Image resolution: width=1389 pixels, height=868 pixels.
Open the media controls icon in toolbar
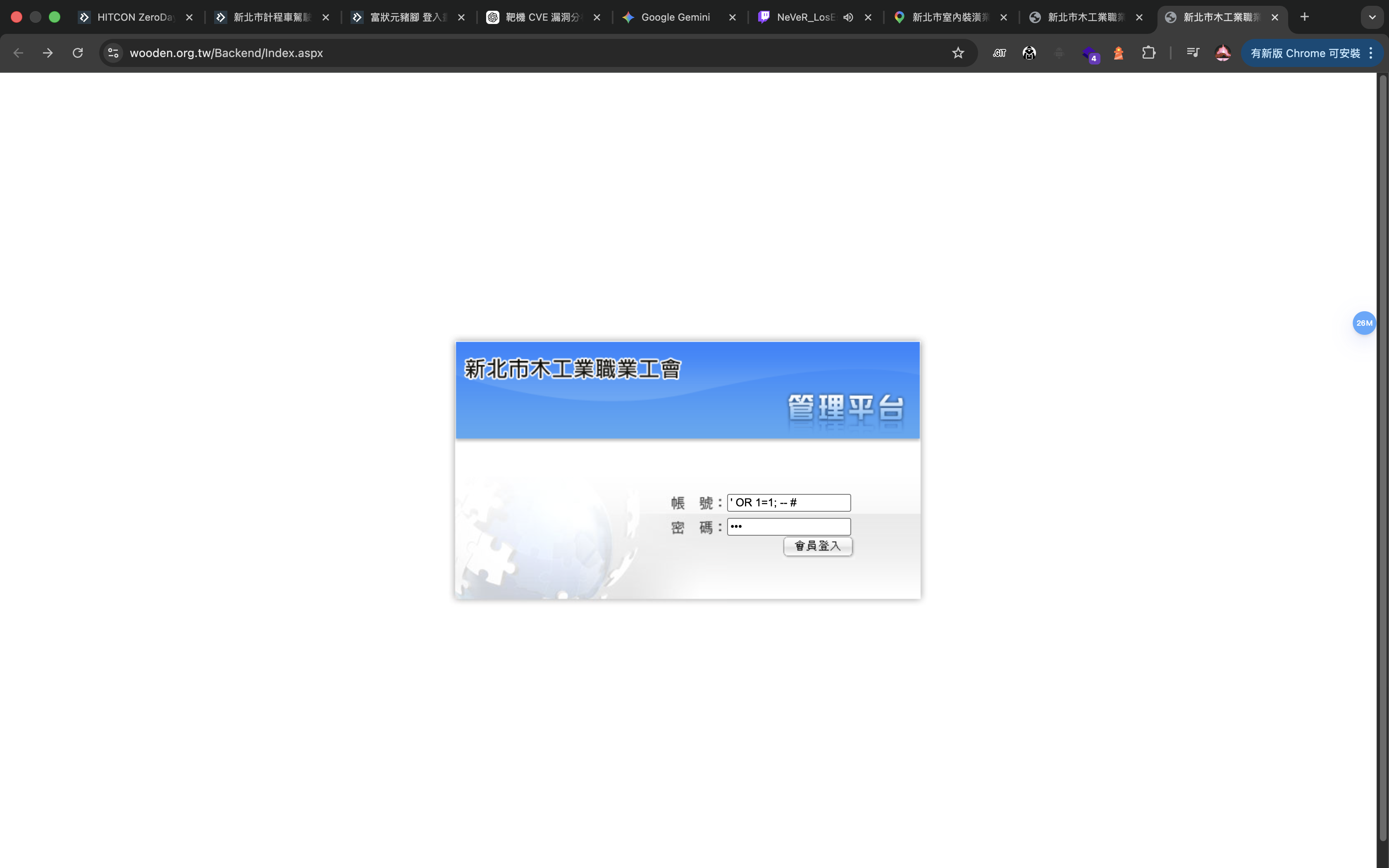(x=1193, y=53)
